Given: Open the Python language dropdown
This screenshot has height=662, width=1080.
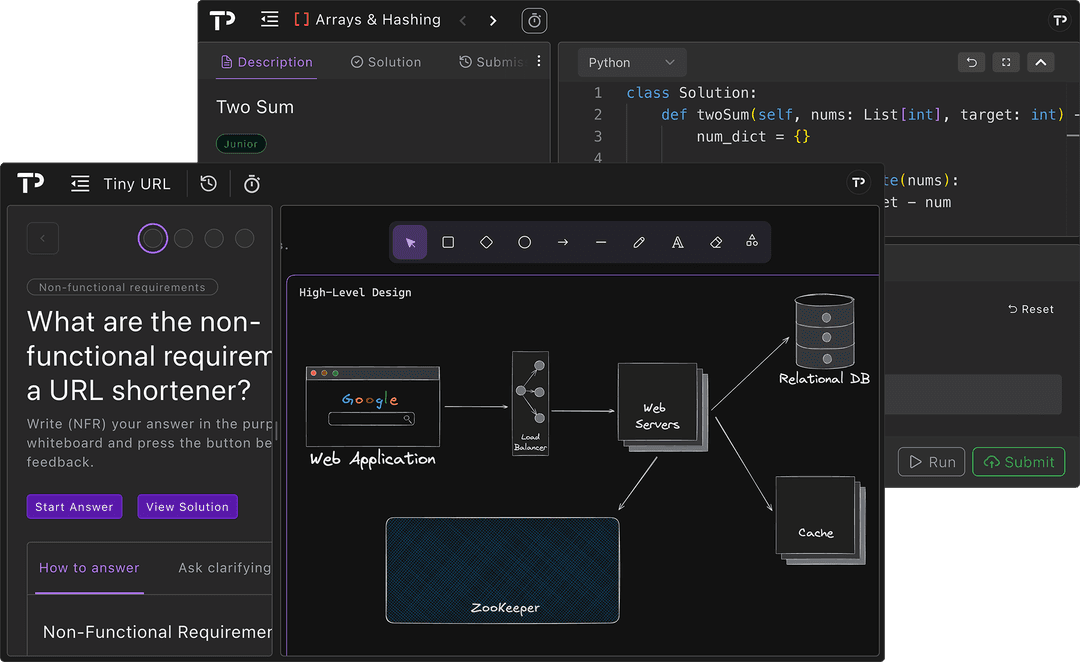Looking at the screenshot, I should pyautogui.click(x=632, y=62).
